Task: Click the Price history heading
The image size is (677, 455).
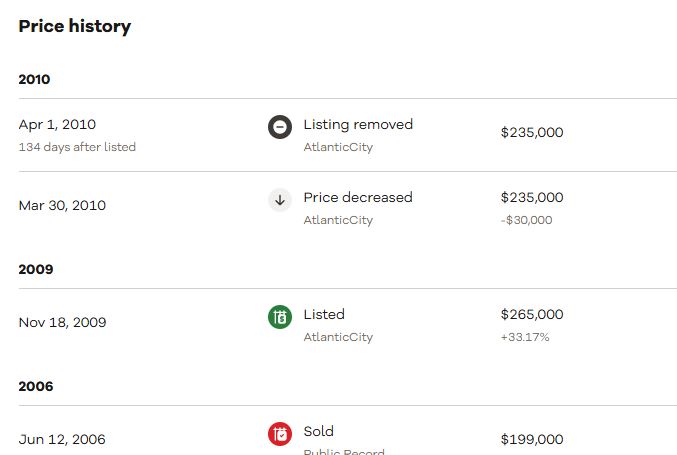Action: point(75,27)
